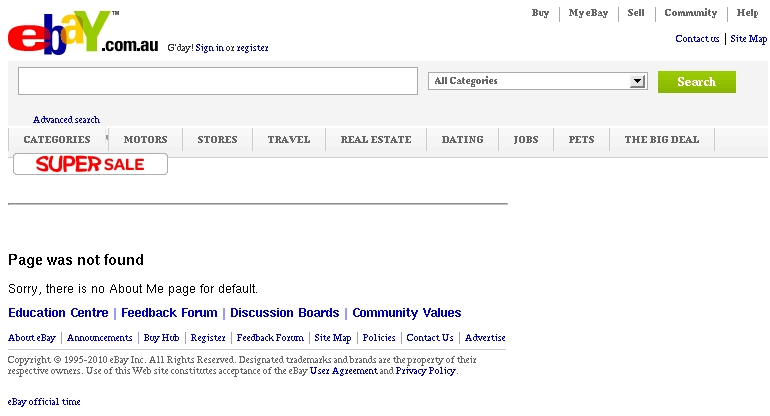The image size is (770, 416).
Task: Click the Buy Hub footer link
Action: (x=162, y=338)
